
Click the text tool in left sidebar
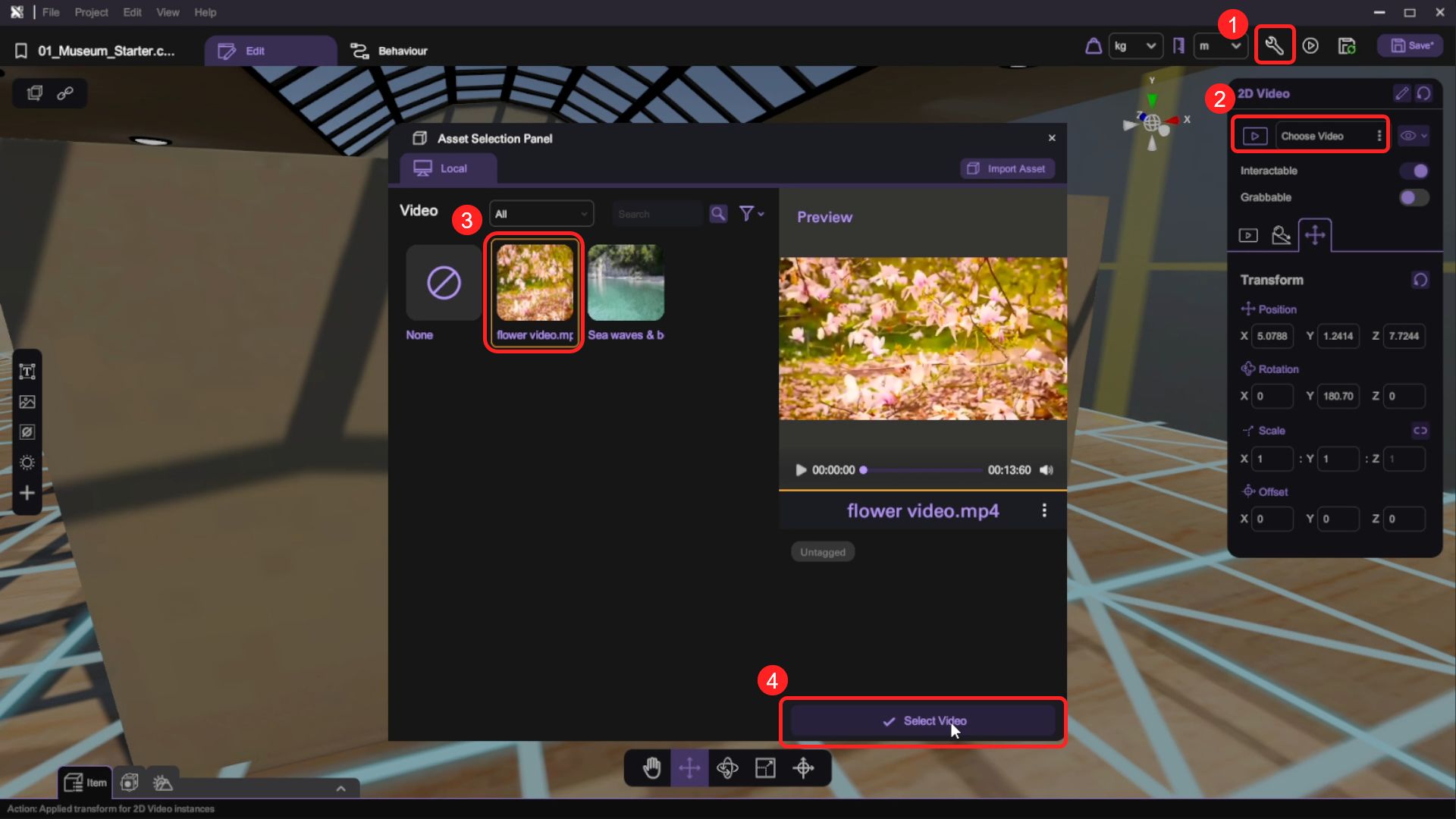(x=27, y=372)
